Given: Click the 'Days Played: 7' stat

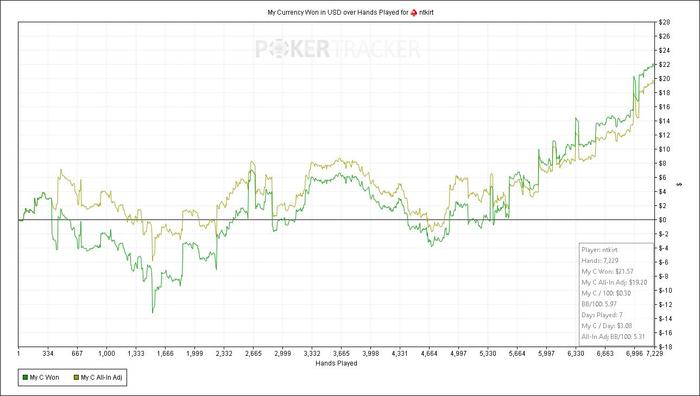Looking at the screenshot, I should [602, 315].
